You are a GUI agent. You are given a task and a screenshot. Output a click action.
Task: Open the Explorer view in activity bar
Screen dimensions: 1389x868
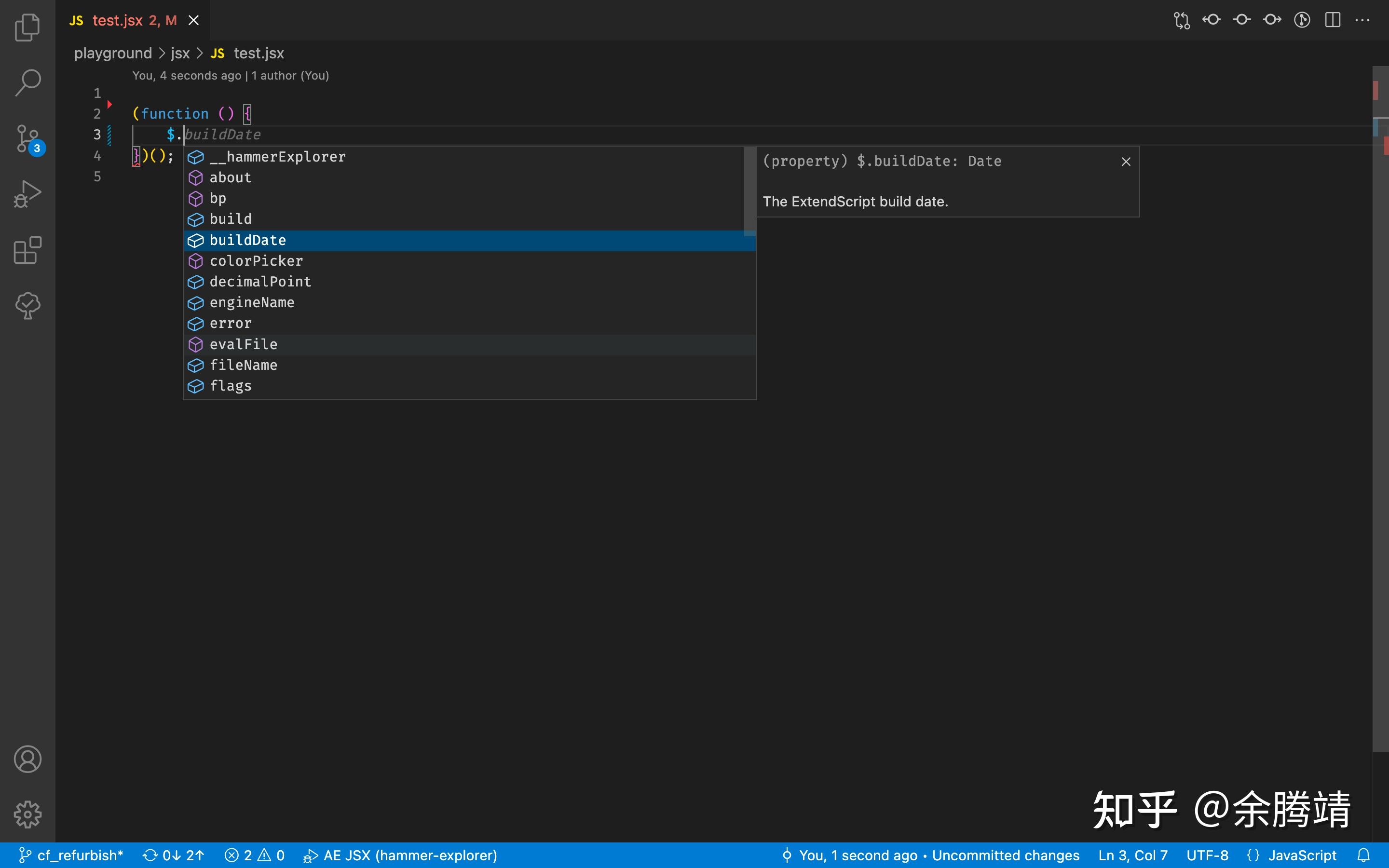click(27, 27)
